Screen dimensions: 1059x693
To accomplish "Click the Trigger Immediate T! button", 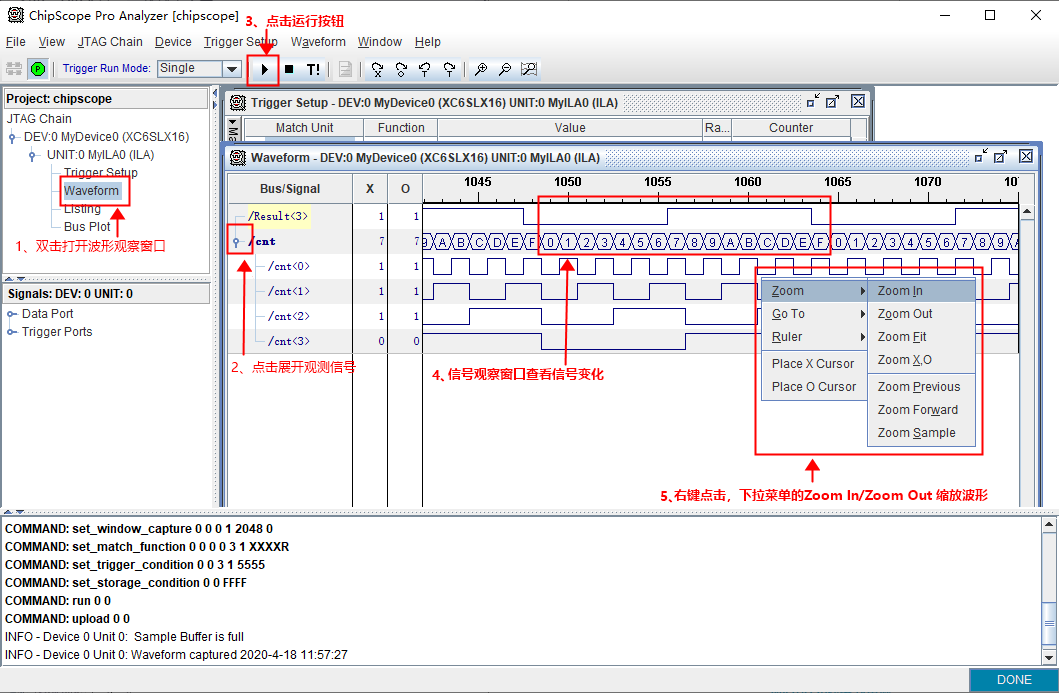I will coord(313,69).
